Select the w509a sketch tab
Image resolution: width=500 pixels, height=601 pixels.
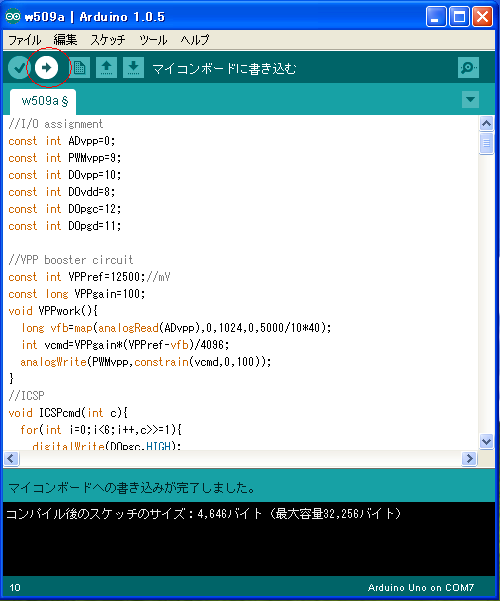coord(43,102)
